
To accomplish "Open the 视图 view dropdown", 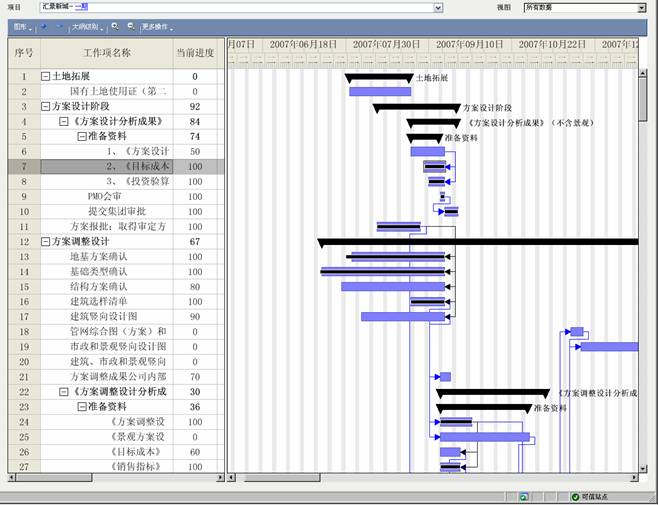I will (x=641, y=7).
